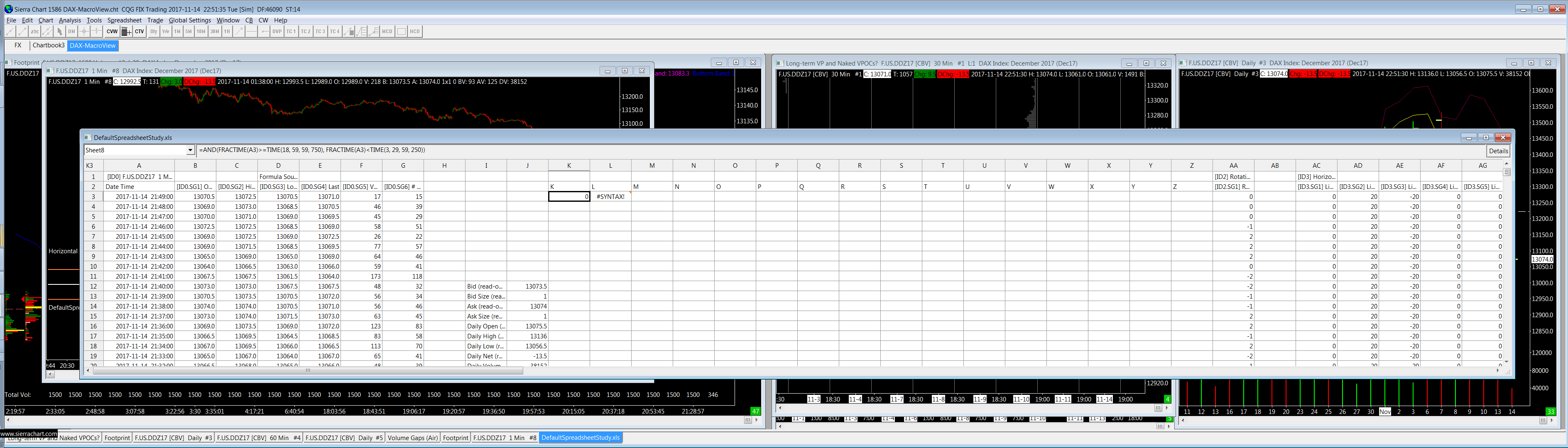Image resolution: width=1568 pixels, height=448 pixels.
Task: Click the TC 3 toolbar button
Action: point(320,32)
